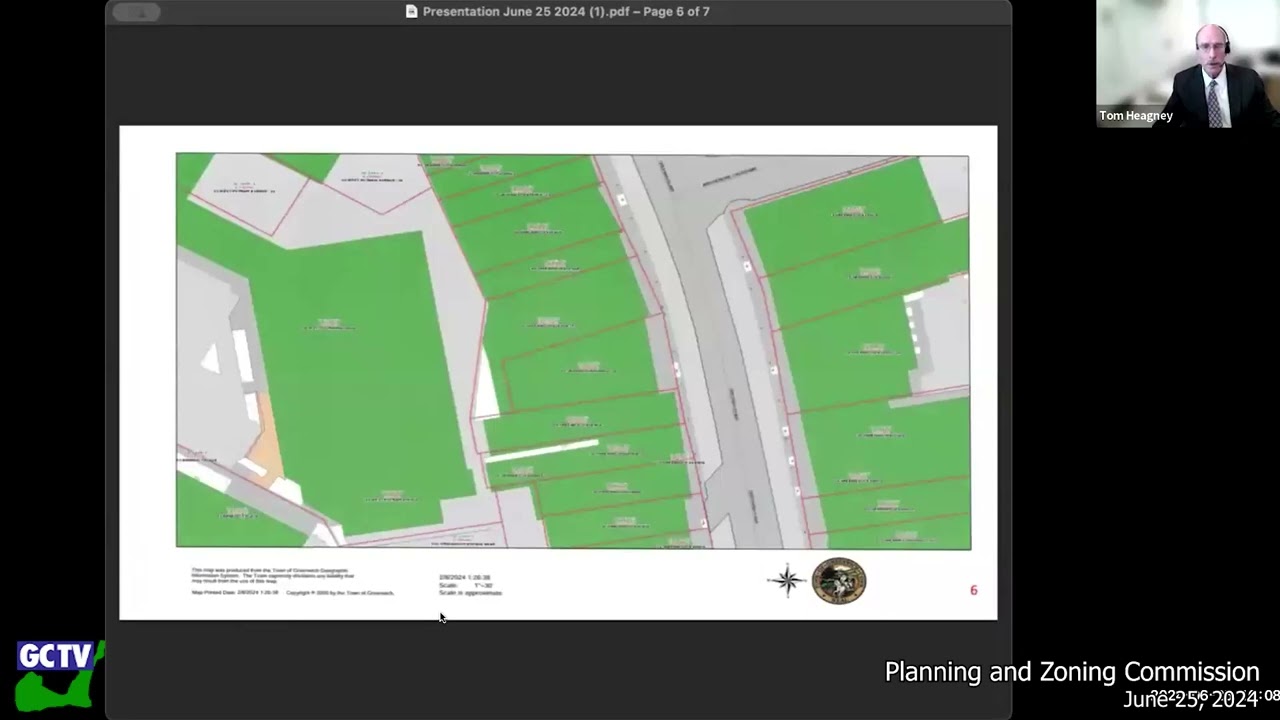Screen dimensions: 1280x720
Task: Click the greyed window control pill in title bar
Action: (x=137, y=12)
